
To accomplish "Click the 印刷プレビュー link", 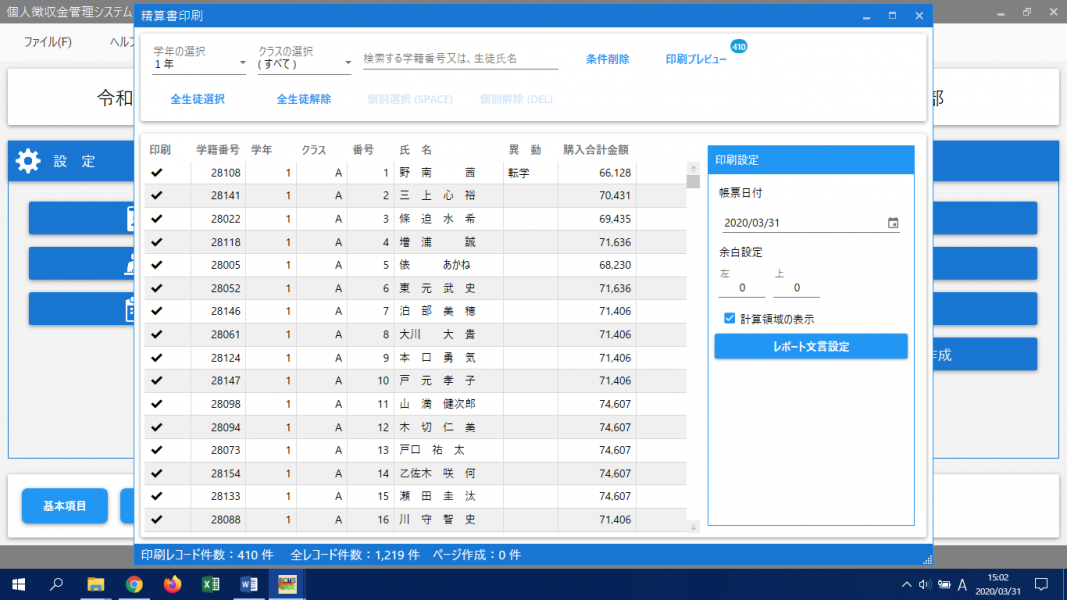I will pos(696,59).
